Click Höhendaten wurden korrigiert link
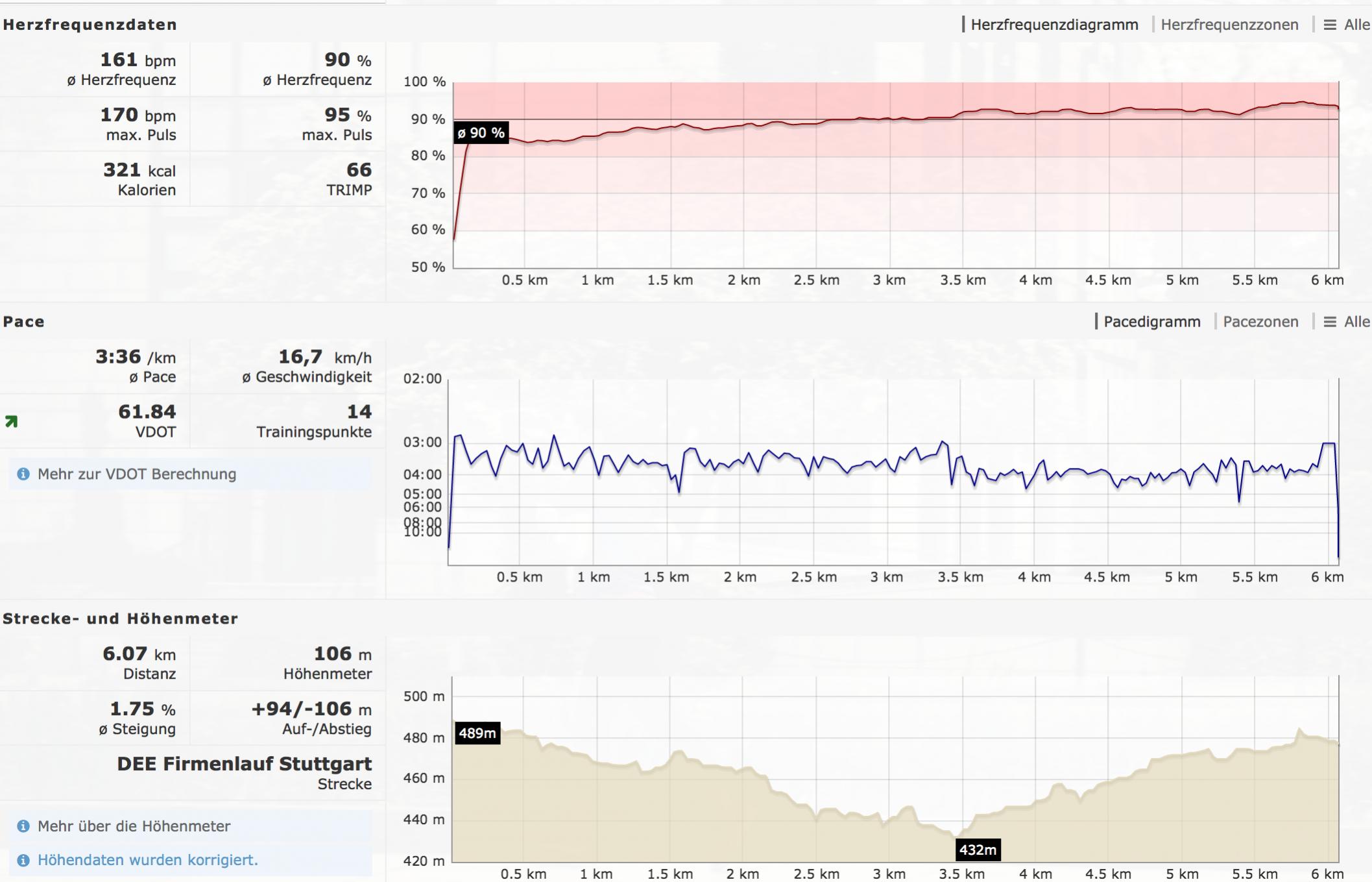Viewport: 1372px width, 882px height. point(147,860)
